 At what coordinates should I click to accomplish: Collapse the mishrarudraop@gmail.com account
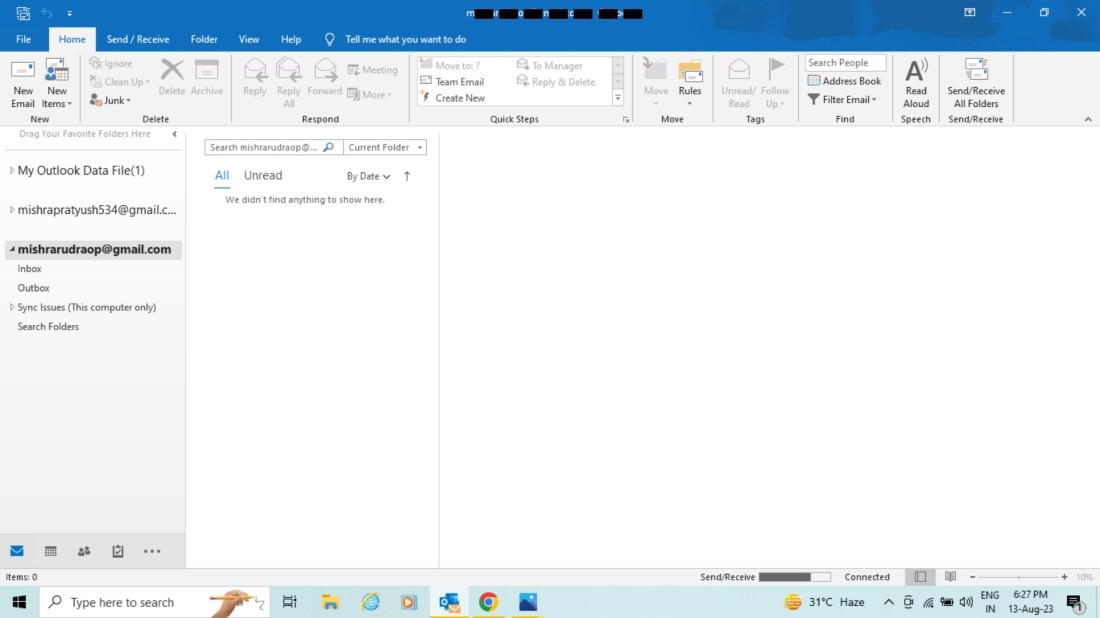pos(11,249)
